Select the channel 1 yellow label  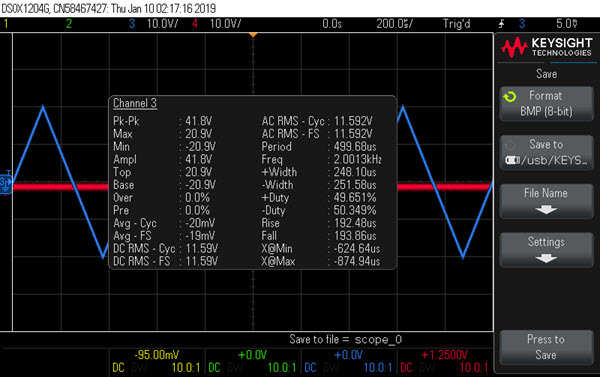pyautogui.click(x=6, y=24)
